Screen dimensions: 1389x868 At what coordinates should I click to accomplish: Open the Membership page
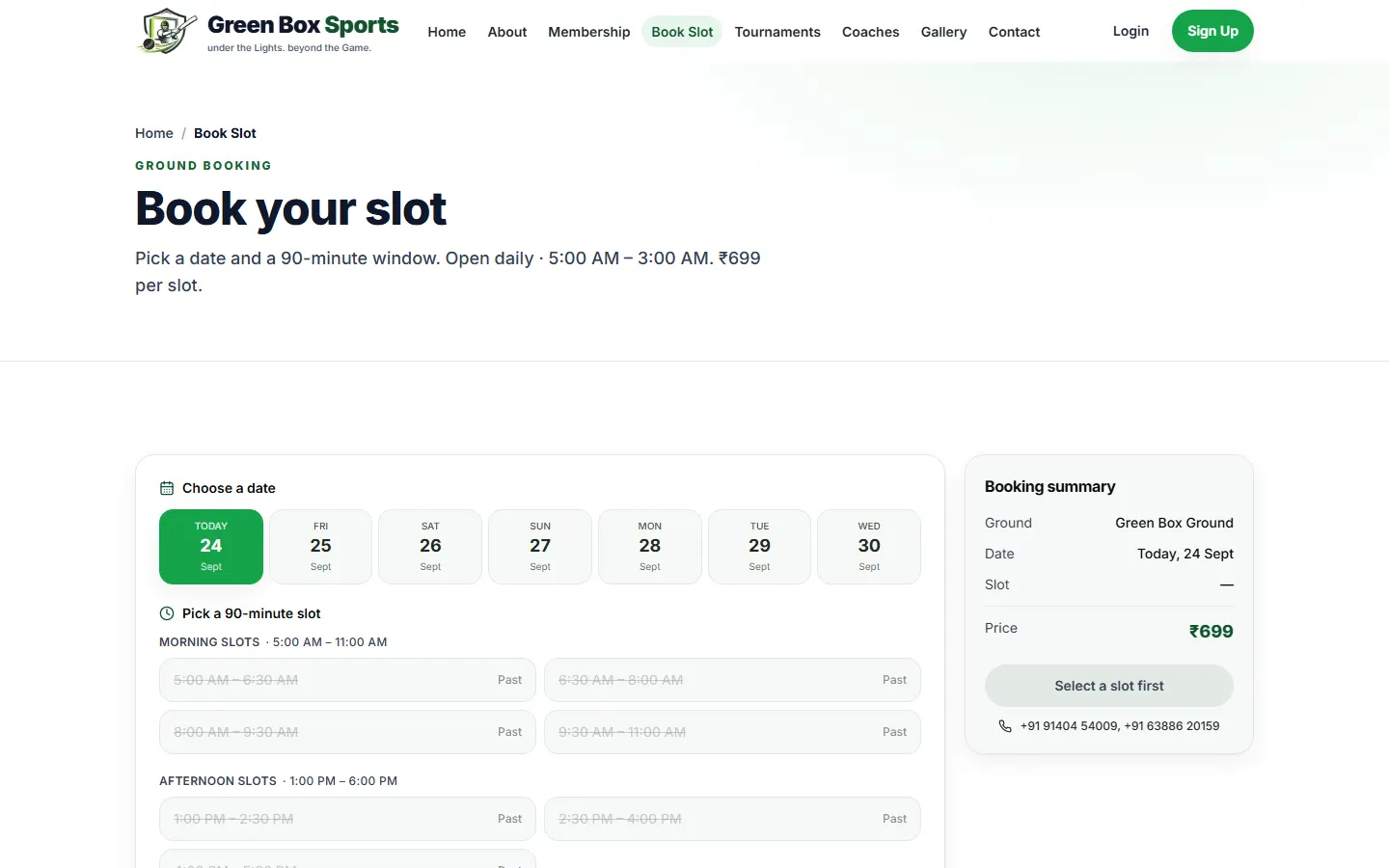(589, 32)
